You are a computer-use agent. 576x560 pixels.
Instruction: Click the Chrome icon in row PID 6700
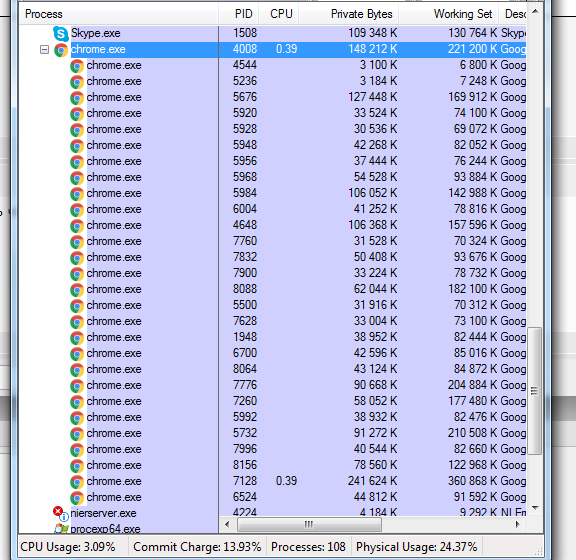(77, 354)
